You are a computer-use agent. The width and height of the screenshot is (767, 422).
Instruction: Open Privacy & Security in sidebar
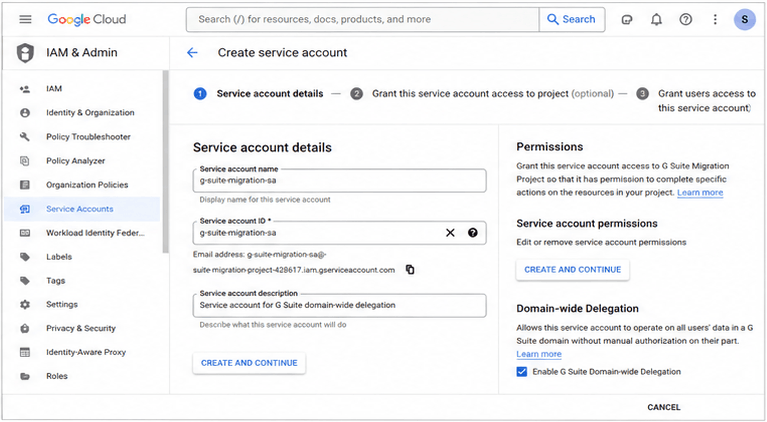click(x=82, y=328)
